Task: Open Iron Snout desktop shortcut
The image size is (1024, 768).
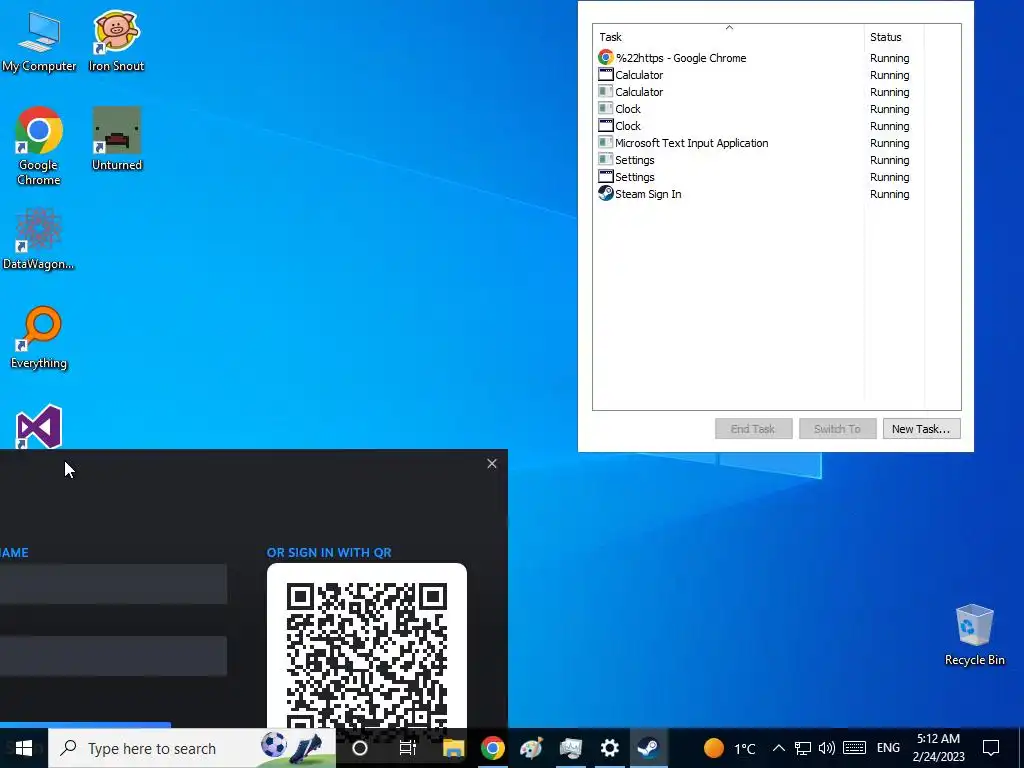Action: pos(116,40)
